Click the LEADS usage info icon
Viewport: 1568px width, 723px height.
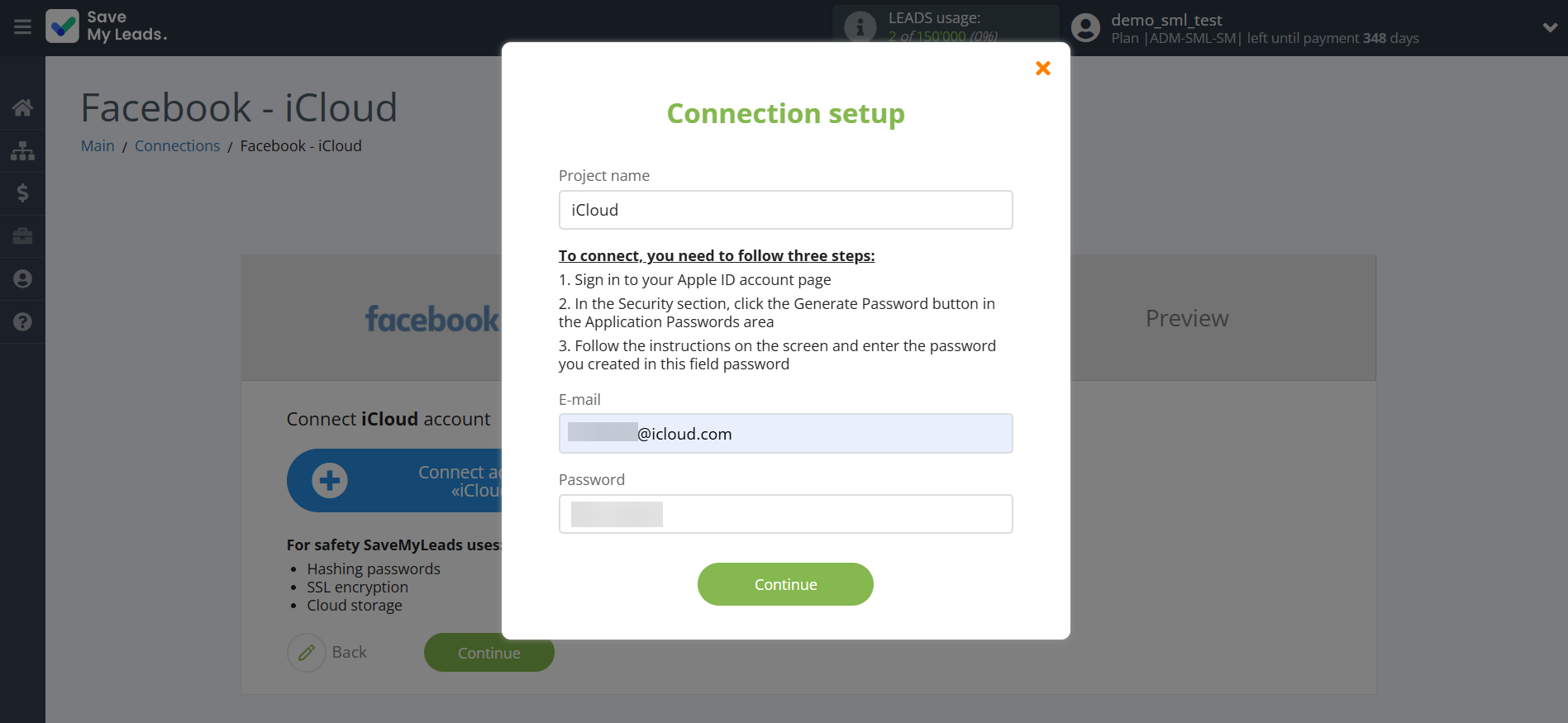point(860,27)
